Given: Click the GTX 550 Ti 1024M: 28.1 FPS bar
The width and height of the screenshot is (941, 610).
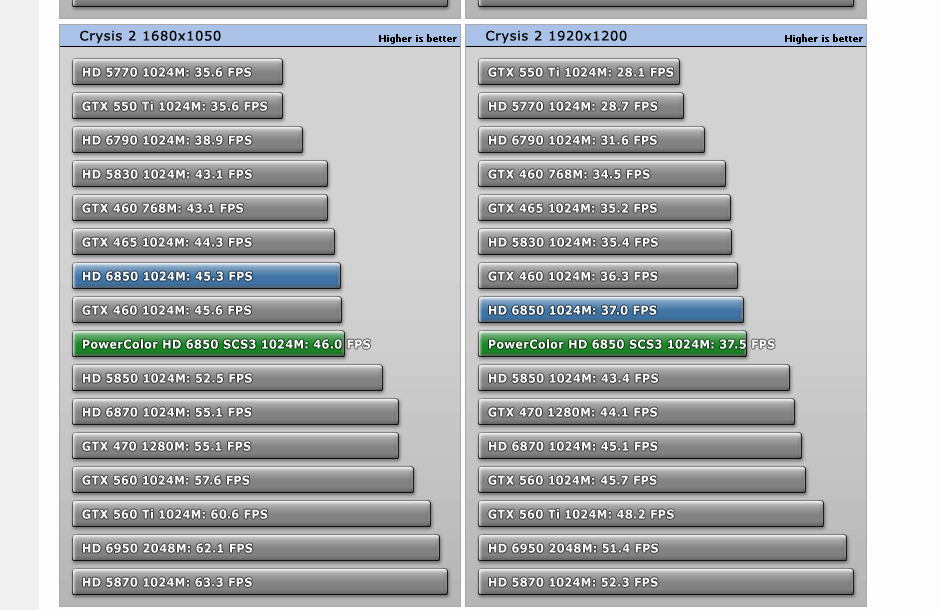Looking at the screenshot, I should pos(579,72).
